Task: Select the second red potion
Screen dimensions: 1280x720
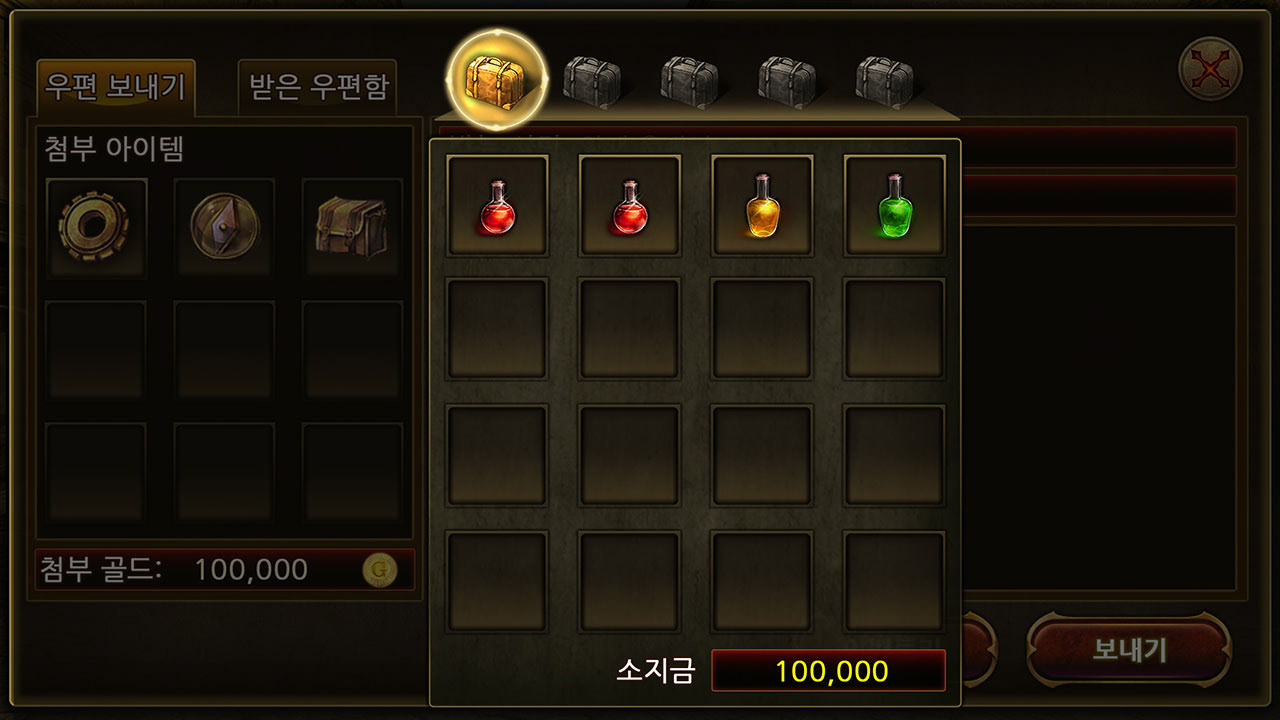Action: coord(630,205)
